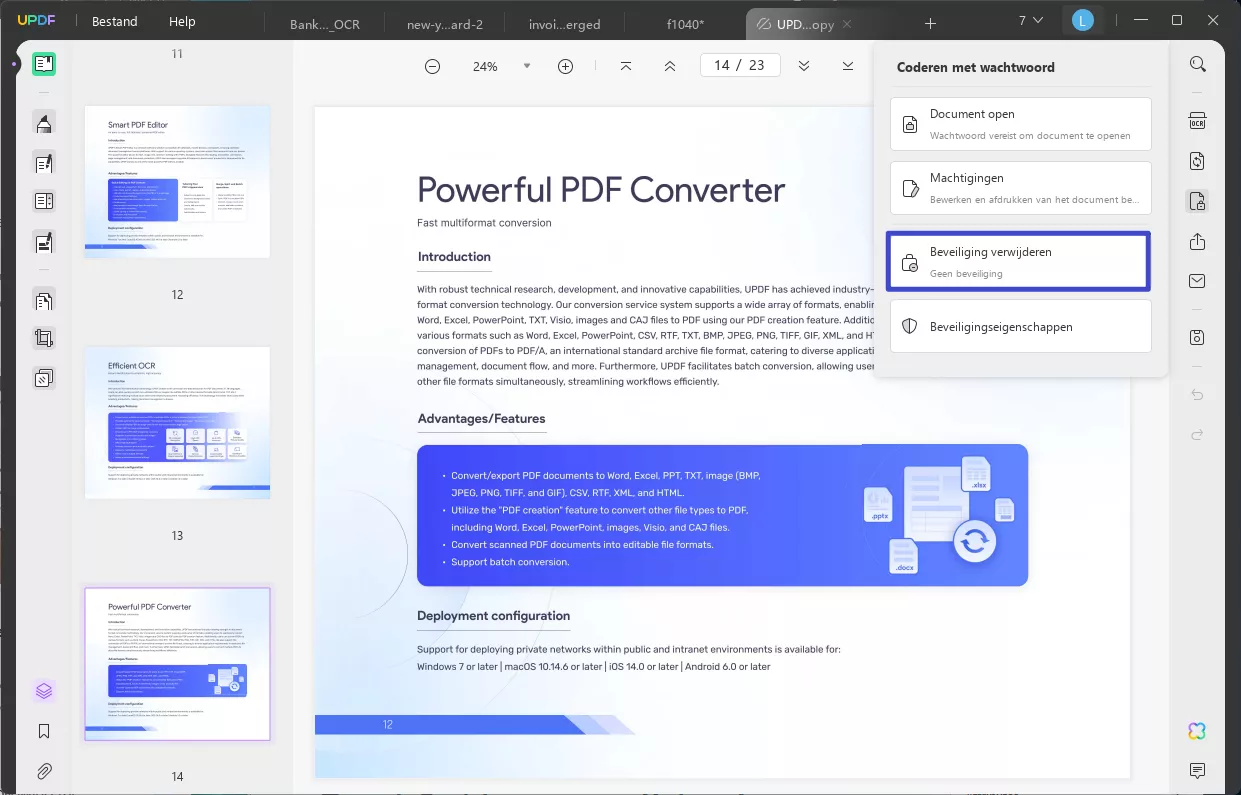This screenshot has width=1241, height=795.
Task: Open the Help menu
Action: pos(182,21)
